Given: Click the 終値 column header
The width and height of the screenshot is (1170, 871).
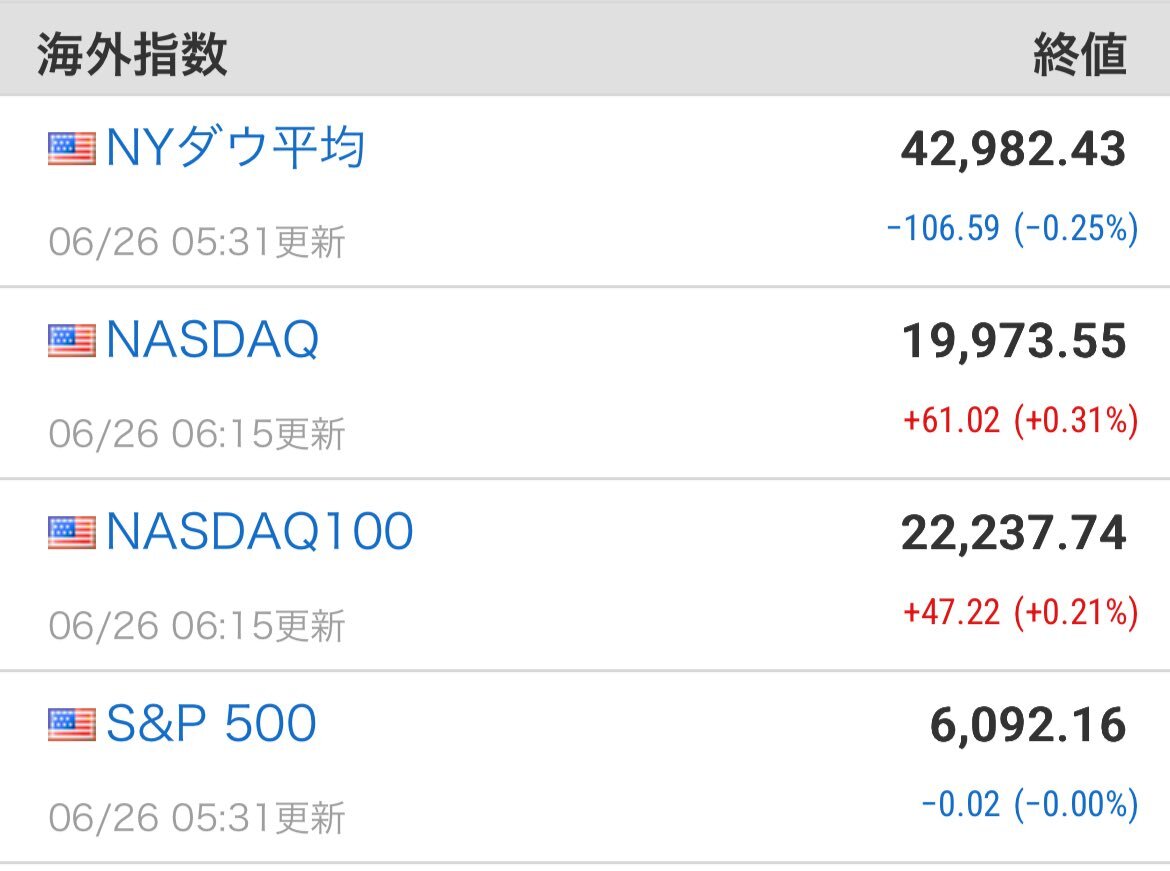Looking at the screenshot, I should point(1080,54).
